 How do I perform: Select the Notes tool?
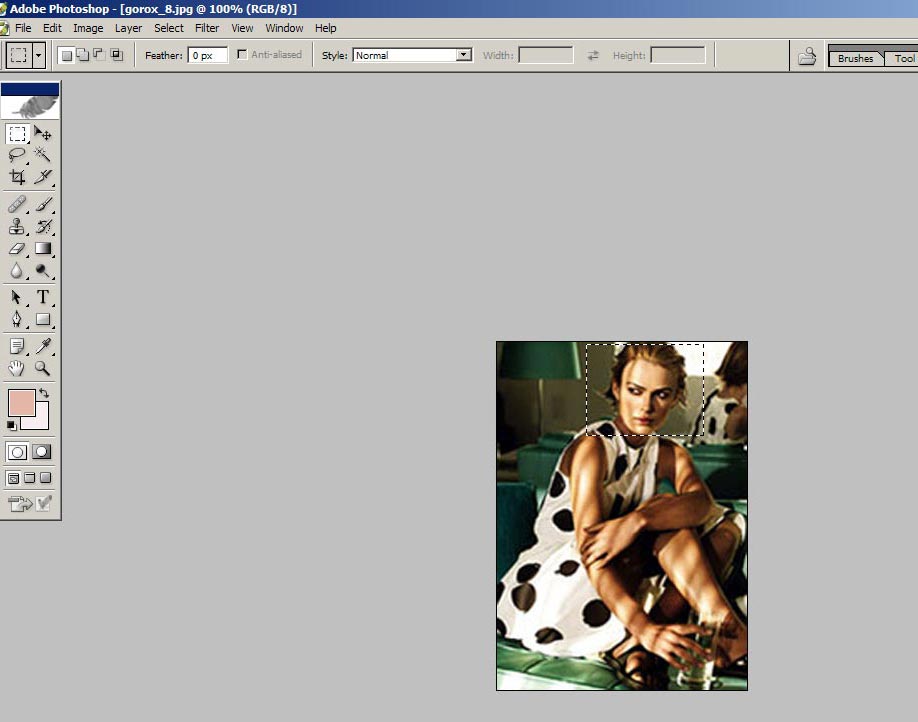pyautogui.click(x=17, y=346)
